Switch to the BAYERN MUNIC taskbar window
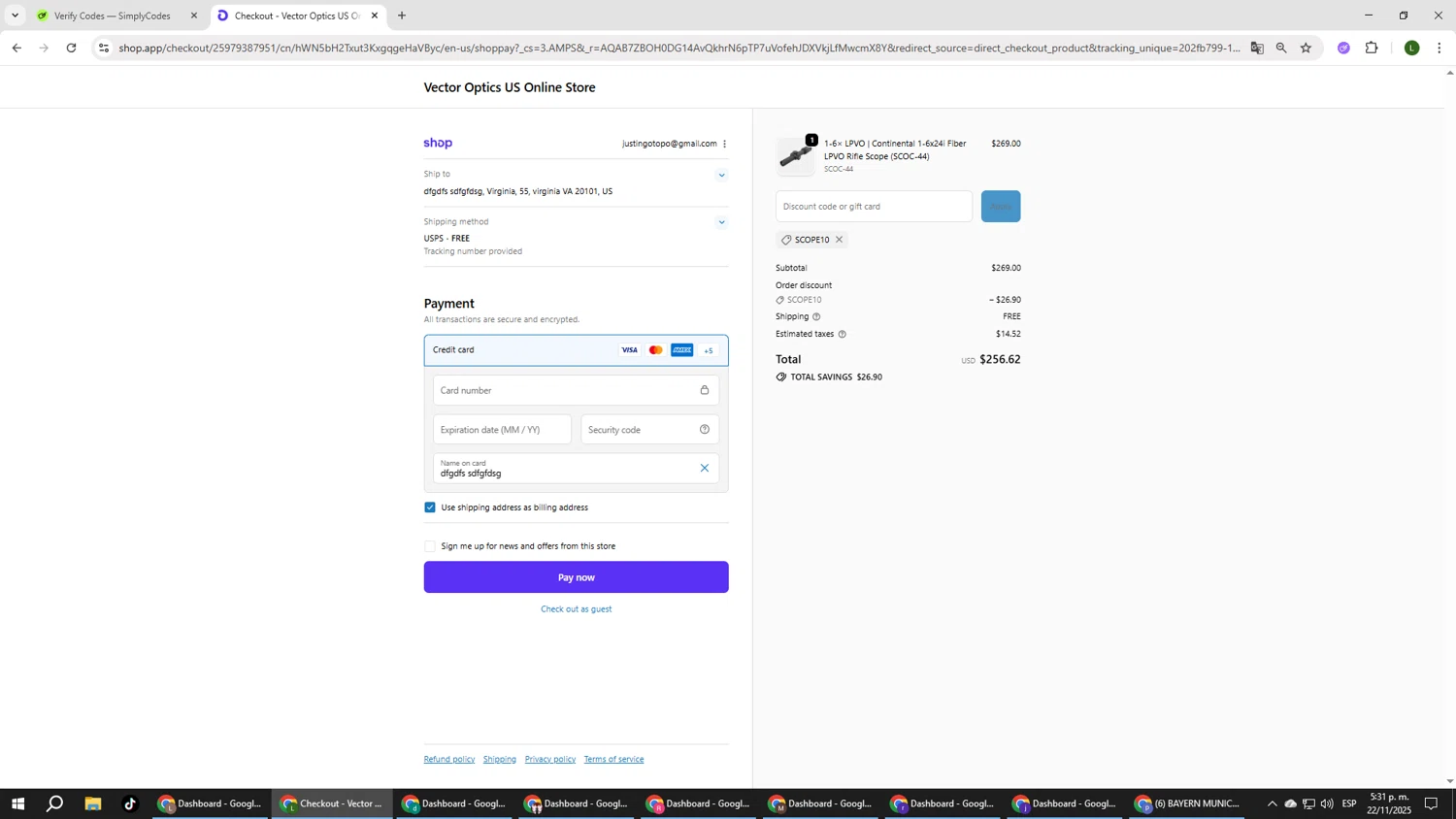The width and height of the screenshot is (1456, 819). click(x=1188, y=803)
